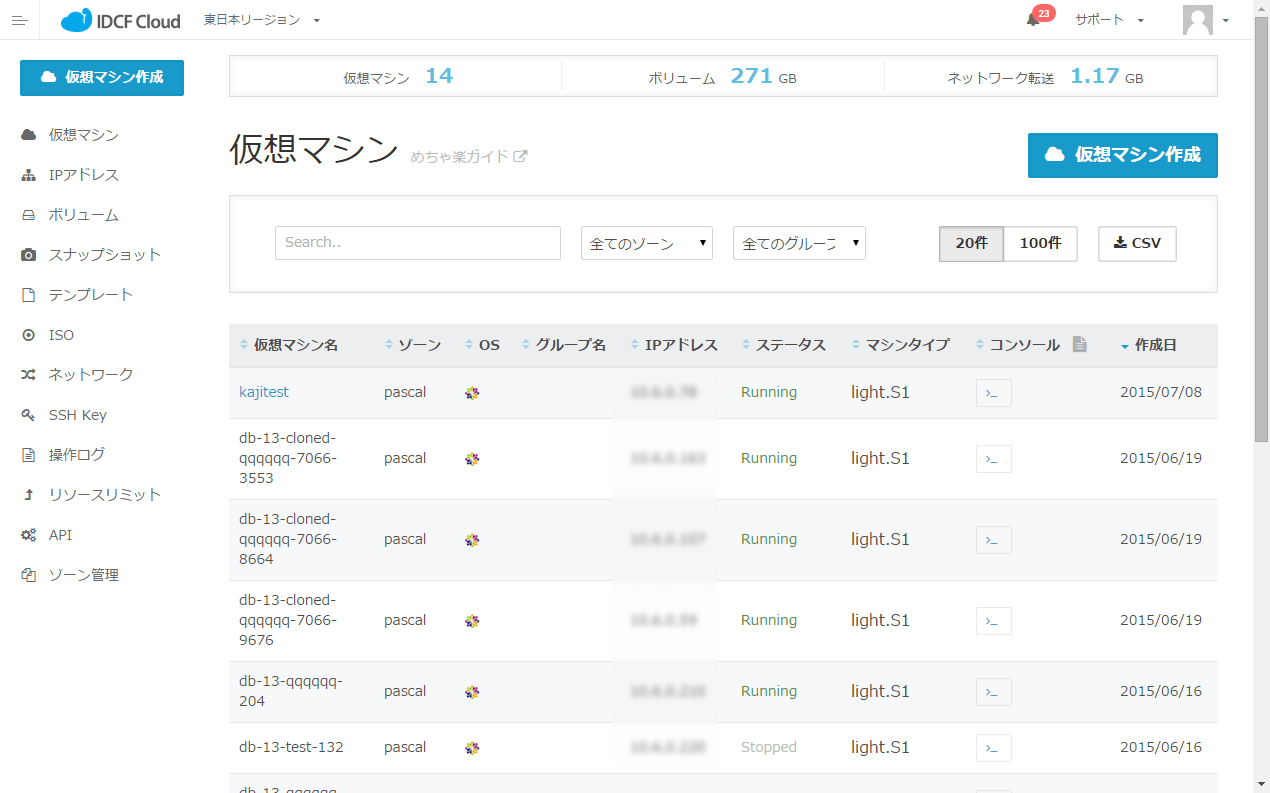Open console for db-13-test-132 machine

coord(993,748)
